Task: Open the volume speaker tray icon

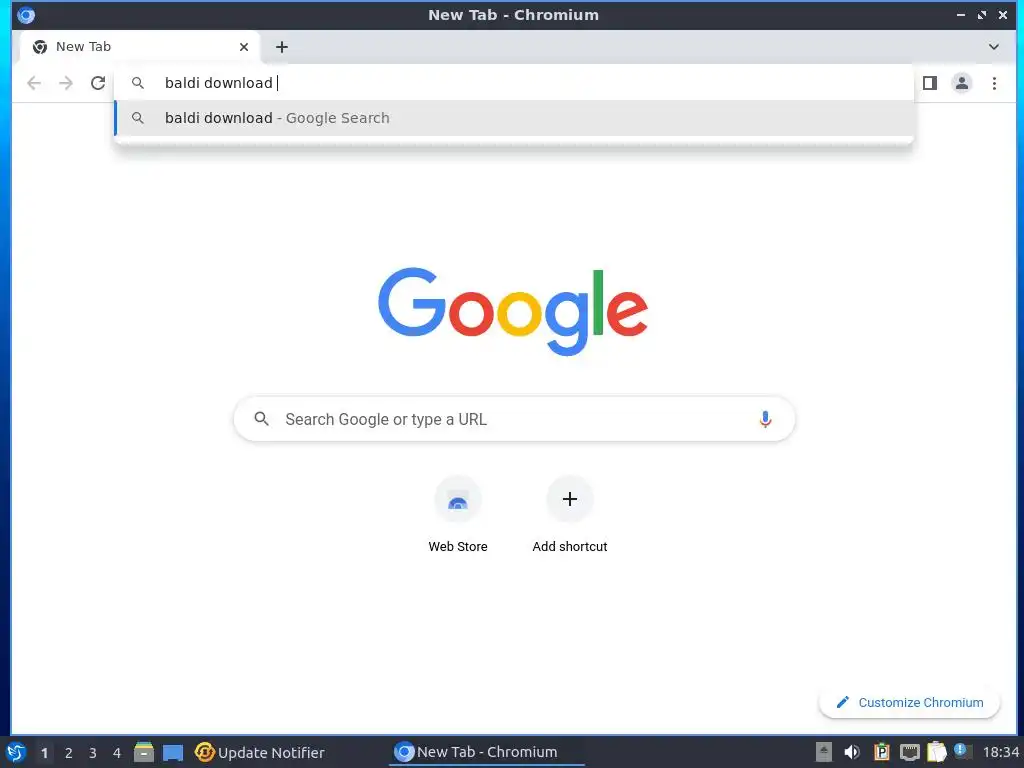Action: coord(852,752)
